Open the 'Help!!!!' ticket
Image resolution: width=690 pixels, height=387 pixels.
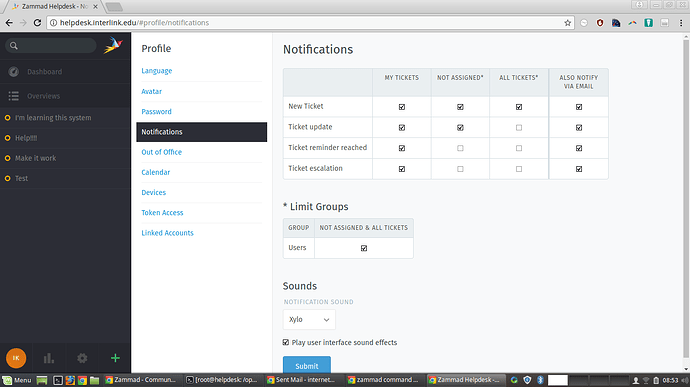coord(65,138)
